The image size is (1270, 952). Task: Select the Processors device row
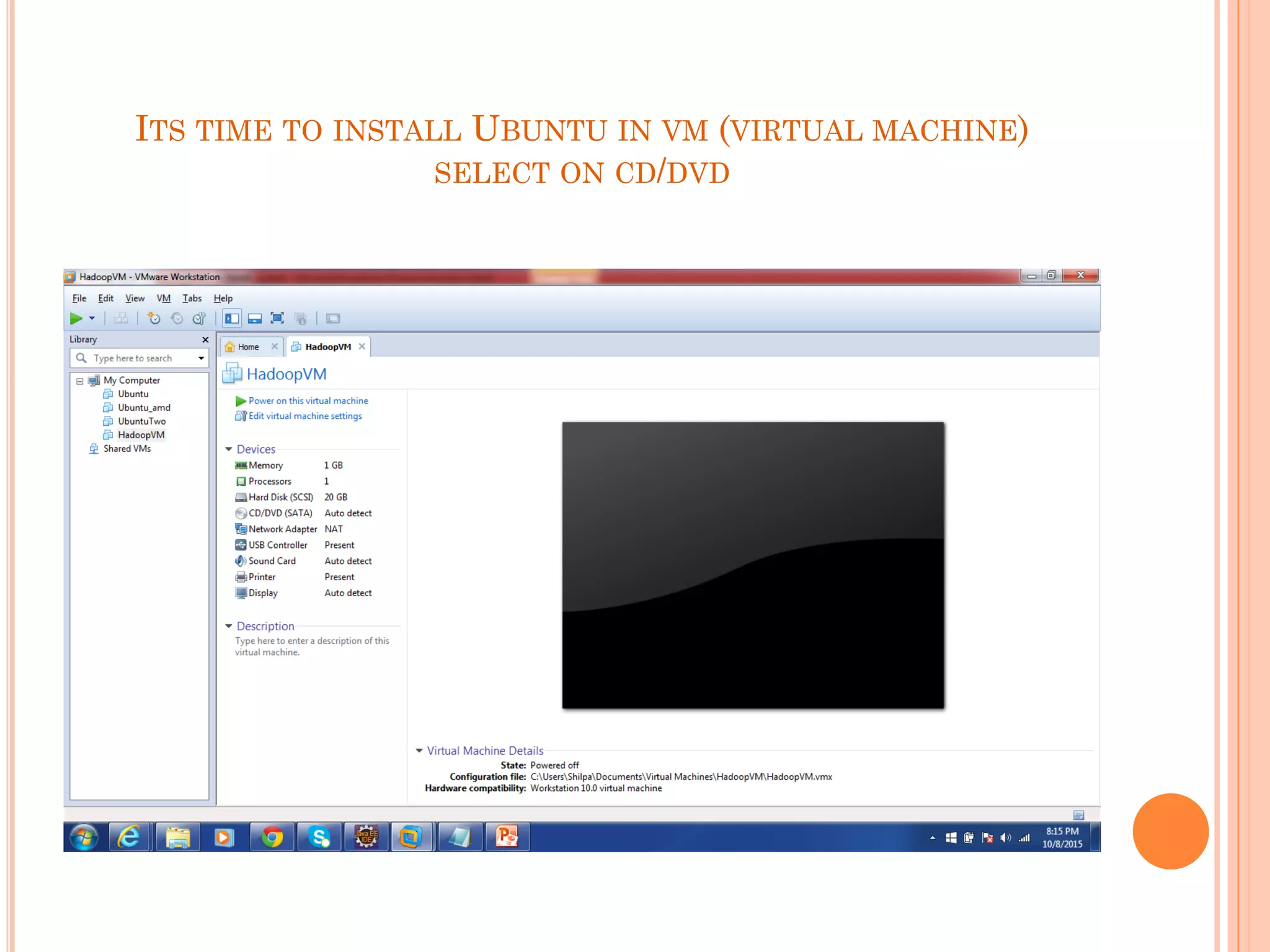tap(282, 481)
